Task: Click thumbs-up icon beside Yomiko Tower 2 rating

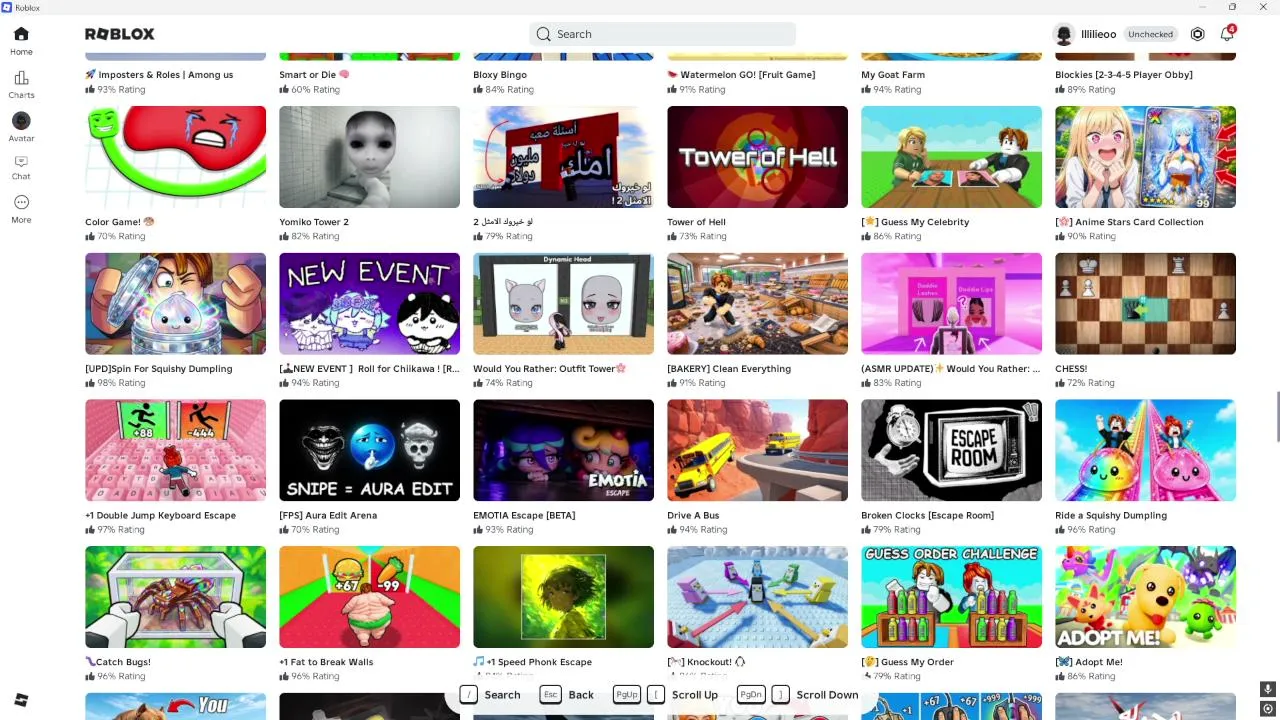Action: 284,236
